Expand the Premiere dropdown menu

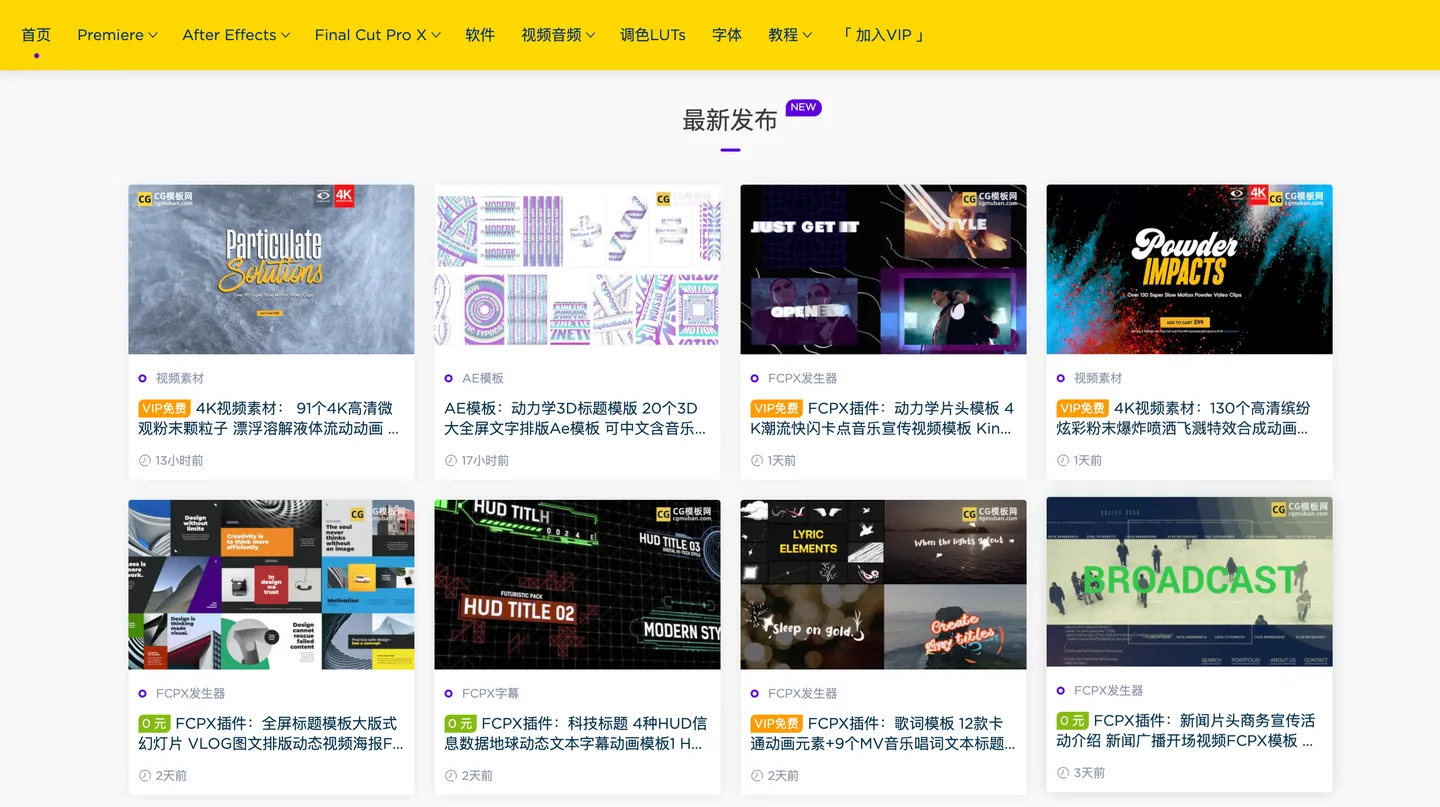point(117,35)
